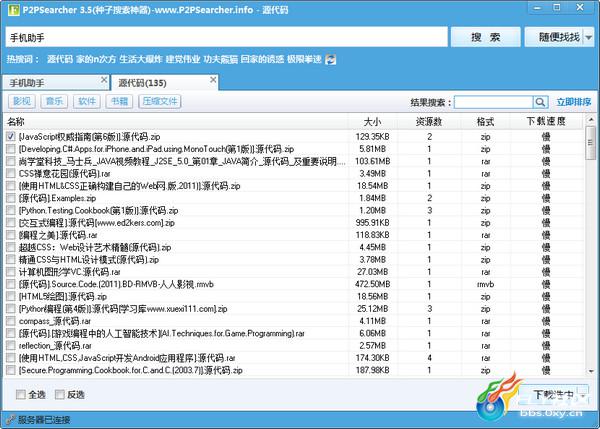Tick checkbox for 编程之美 源代码.rar
This screenshot has width=600, height=429.
(11, 235)
